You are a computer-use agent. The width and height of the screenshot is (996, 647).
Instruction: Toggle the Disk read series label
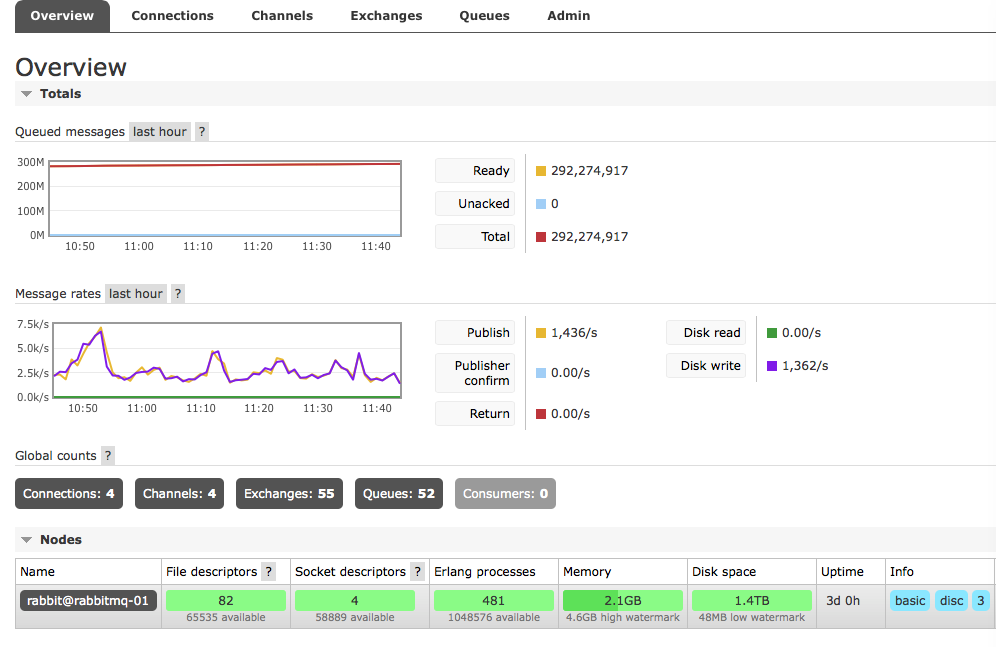click(706, 333)
